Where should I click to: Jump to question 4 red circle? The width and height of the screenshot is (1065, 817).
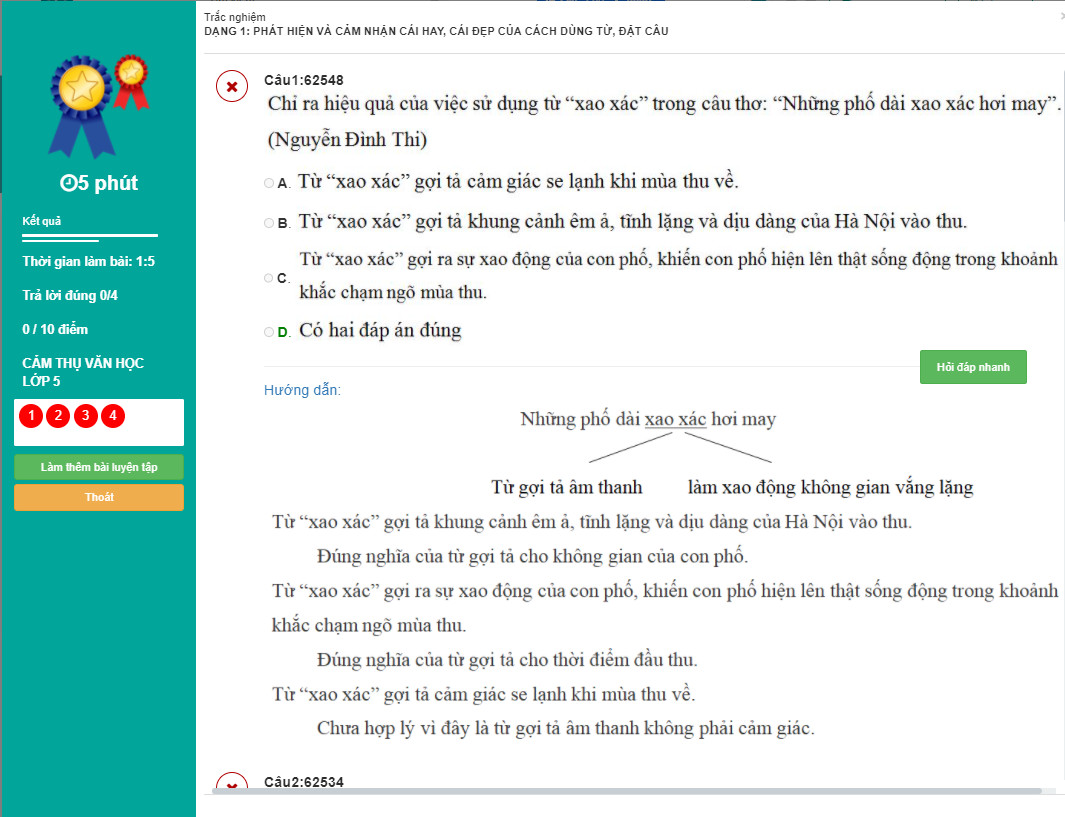point(113,416)
